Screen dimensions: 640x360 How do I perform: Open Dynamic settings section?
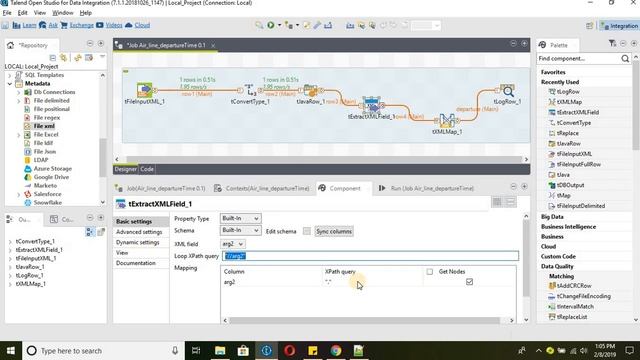click(x=138, y=242)
